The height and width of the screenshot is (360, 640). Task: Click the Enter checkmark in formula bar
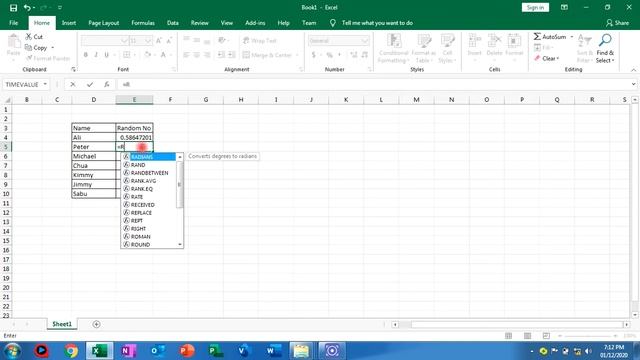(x=90, y=84)
